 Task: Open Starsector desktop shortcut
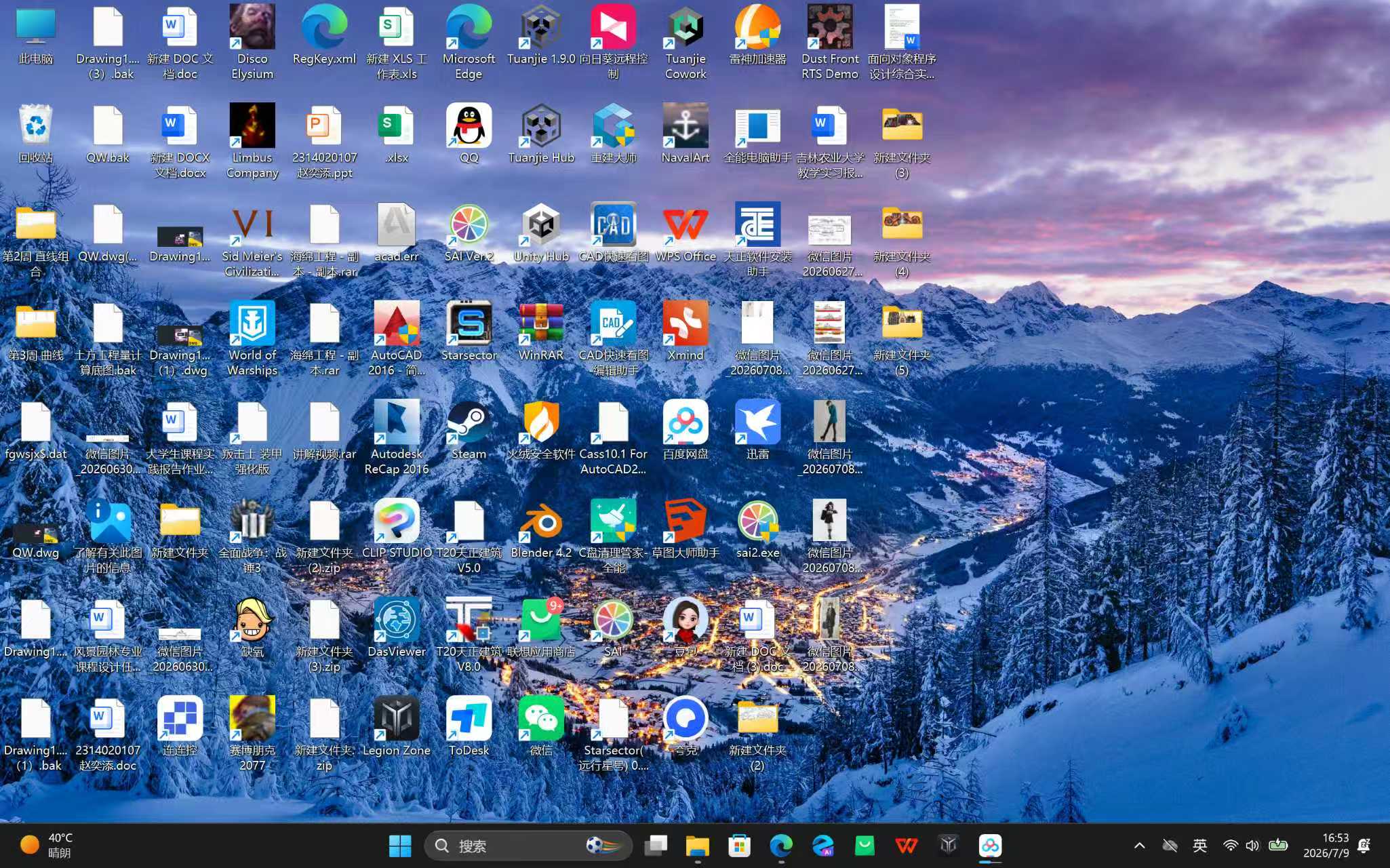tap(469, 331)
